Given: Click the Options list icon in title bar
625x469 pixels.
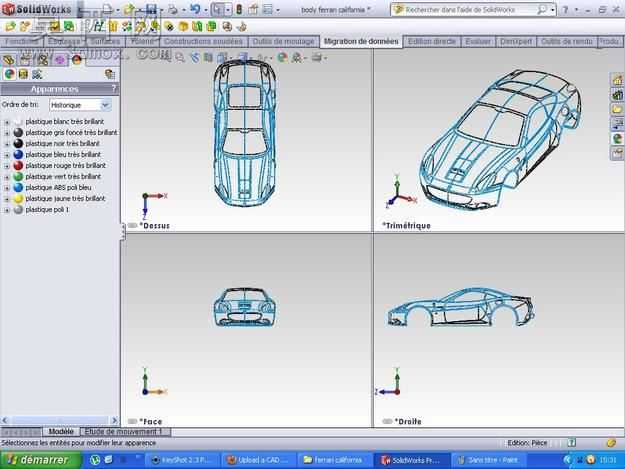Looking at the screenshot, I should [x=268, y=9].
